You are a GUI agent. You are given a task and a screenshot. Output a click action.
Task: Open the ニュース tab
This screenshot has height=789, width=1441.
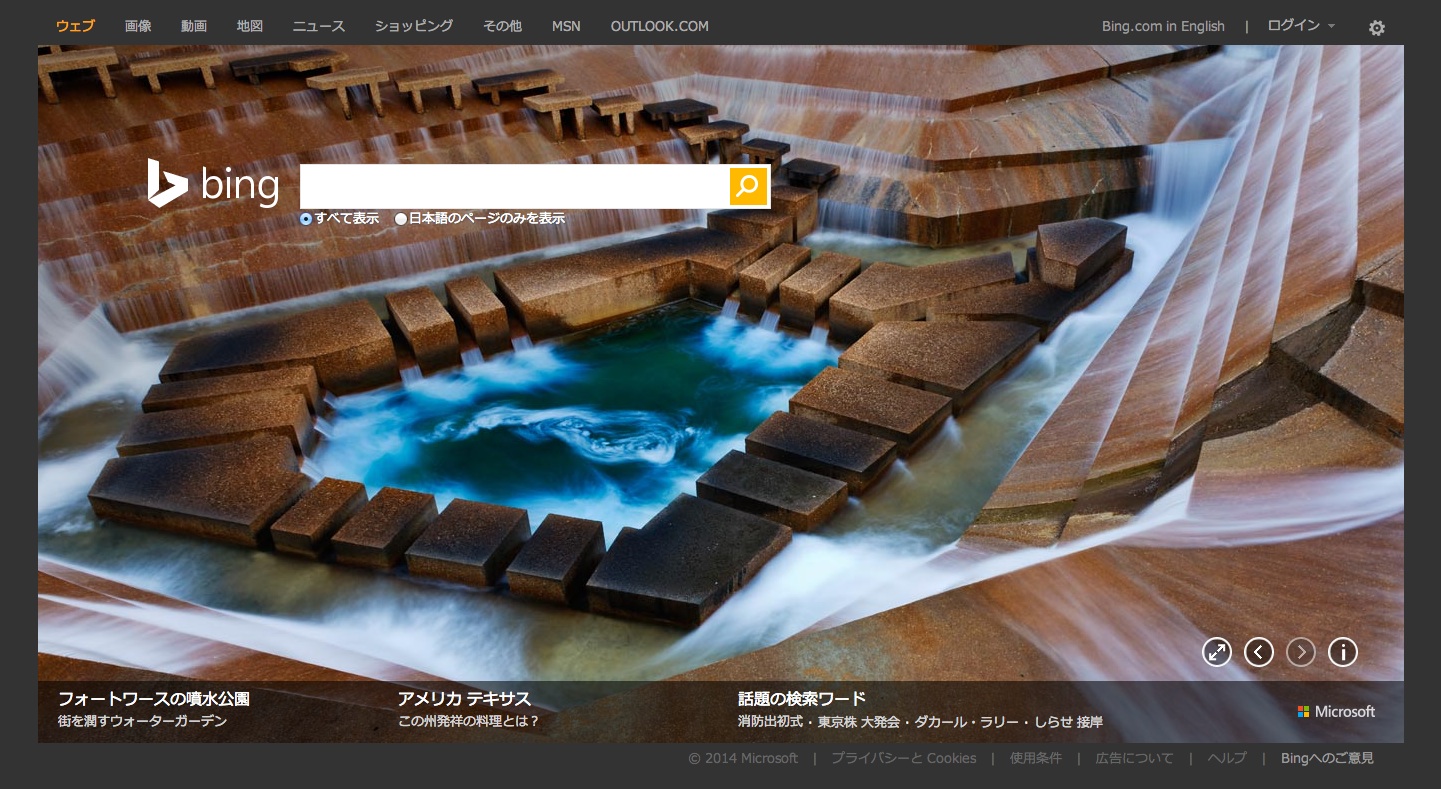click(x=318, y=26)
